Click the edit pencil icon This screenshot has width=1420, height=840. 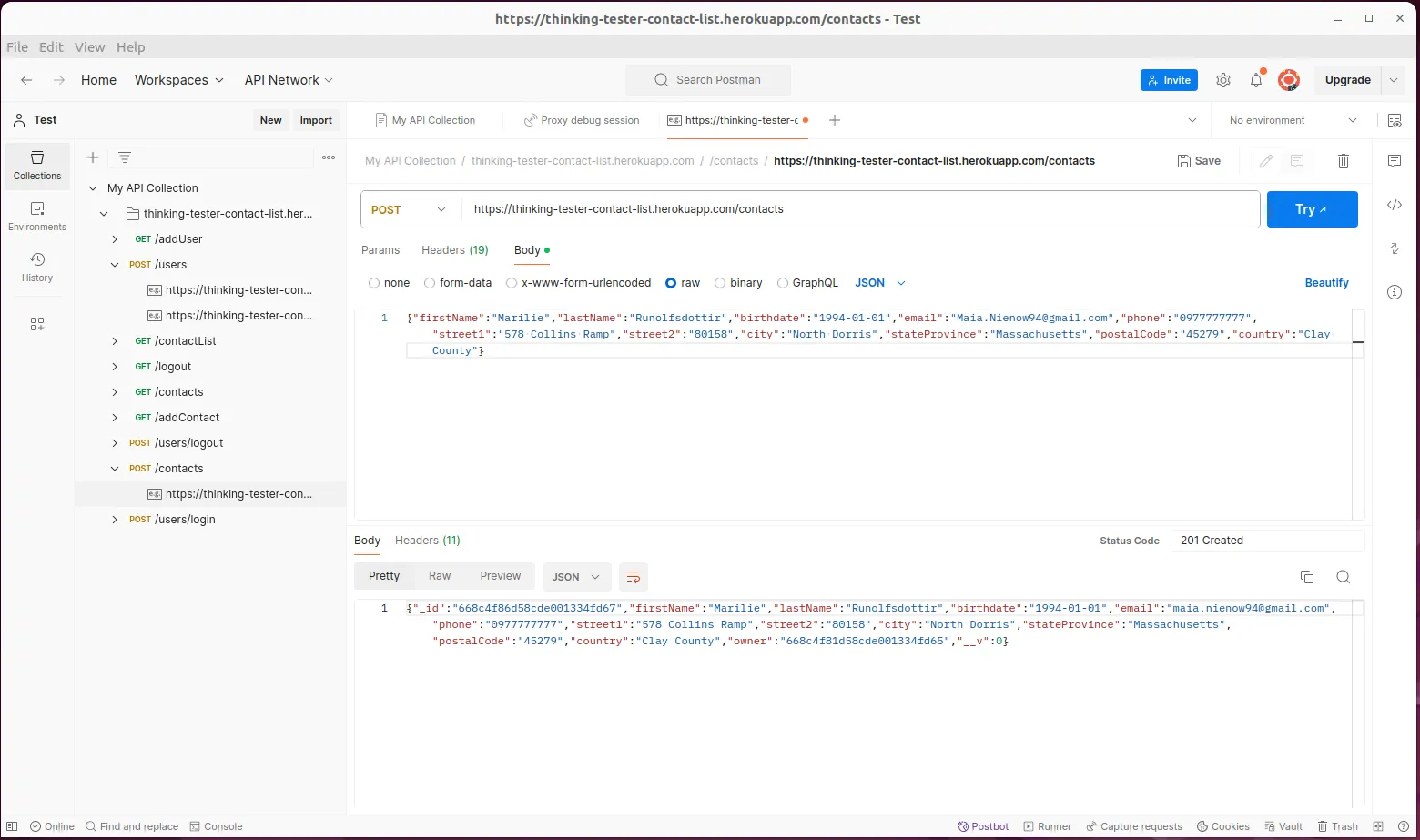(x=1266, y=161)
